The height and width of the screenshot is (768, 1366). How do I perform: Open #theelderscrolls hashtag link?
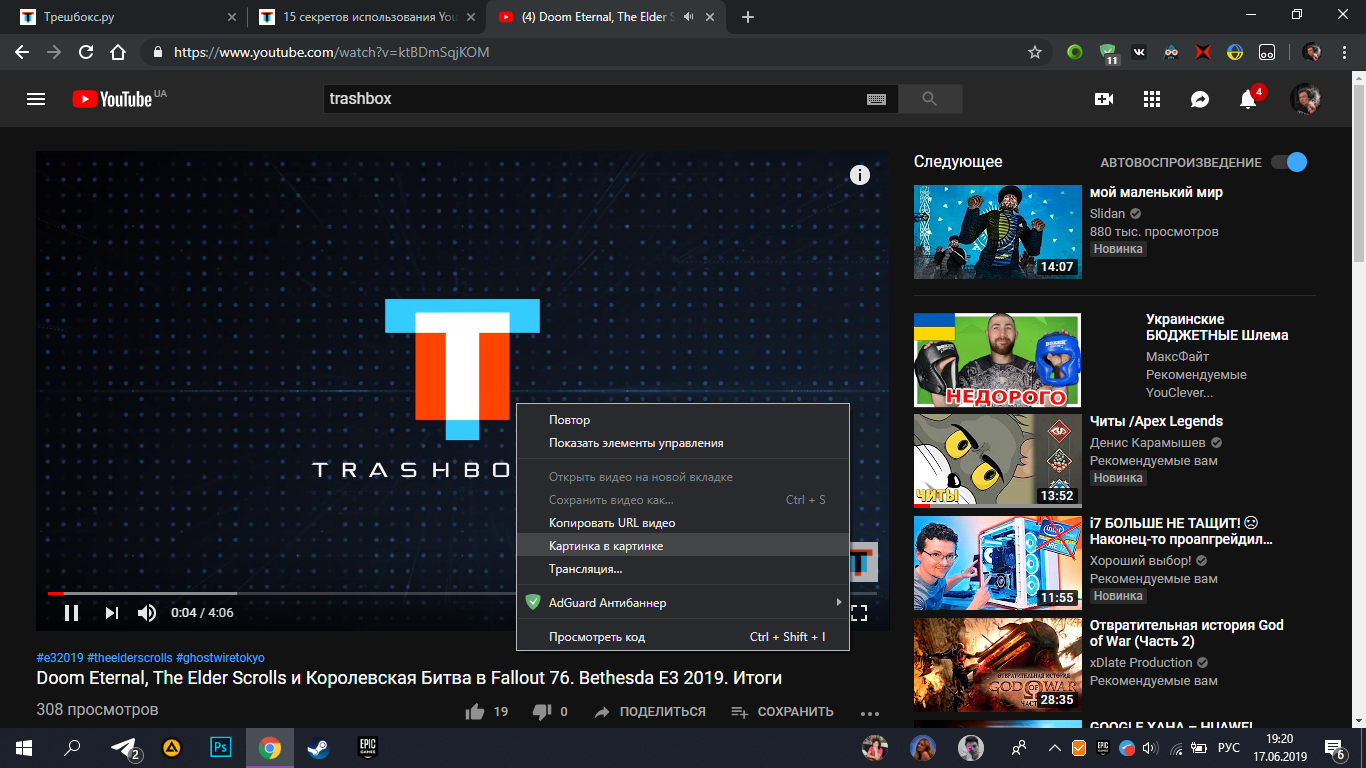coord(130,658)
